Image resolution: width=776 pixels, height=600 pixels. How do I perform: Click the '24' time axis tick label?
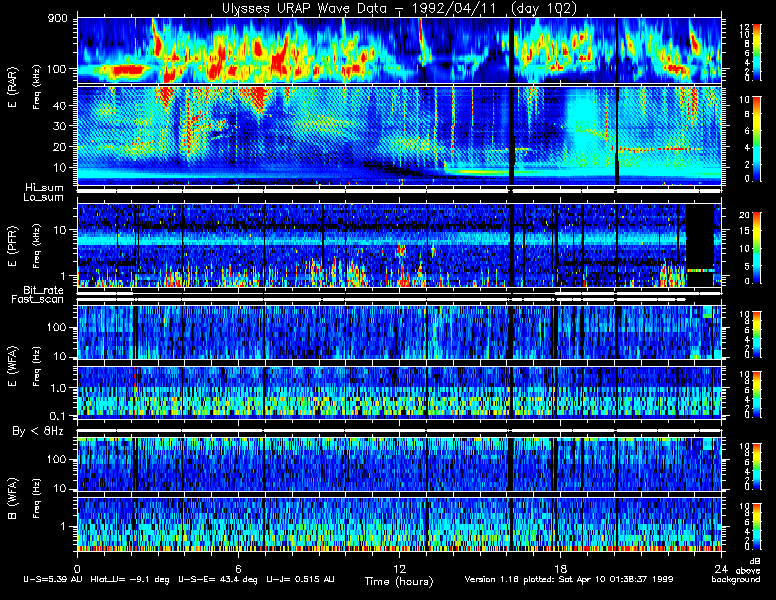721,568
